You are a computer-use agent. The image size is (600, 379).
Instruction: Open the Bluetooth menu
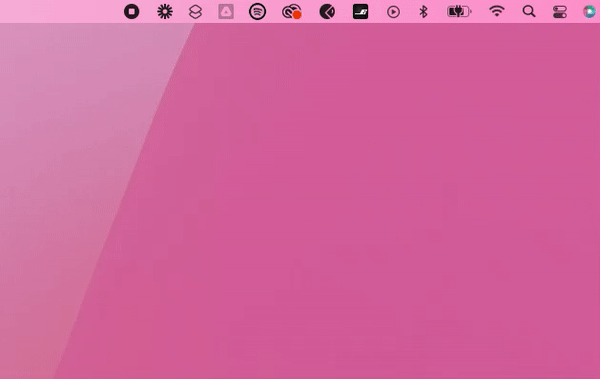click(423, 12)
